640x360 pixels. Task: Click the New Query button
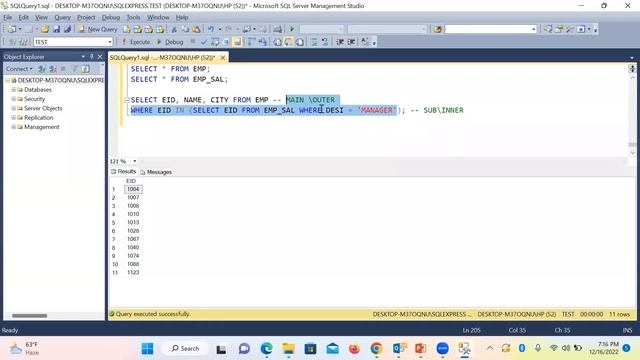pyautogui.click(x=98, y=29)
